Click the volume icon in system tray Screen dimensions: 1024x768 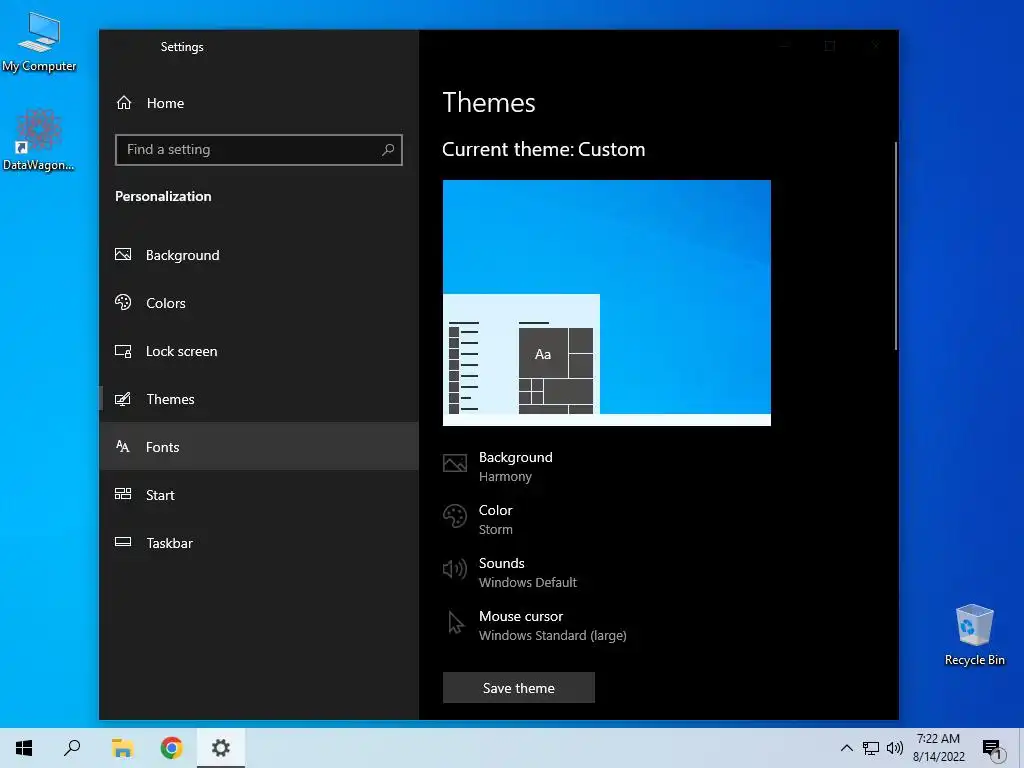coord(895,748)
